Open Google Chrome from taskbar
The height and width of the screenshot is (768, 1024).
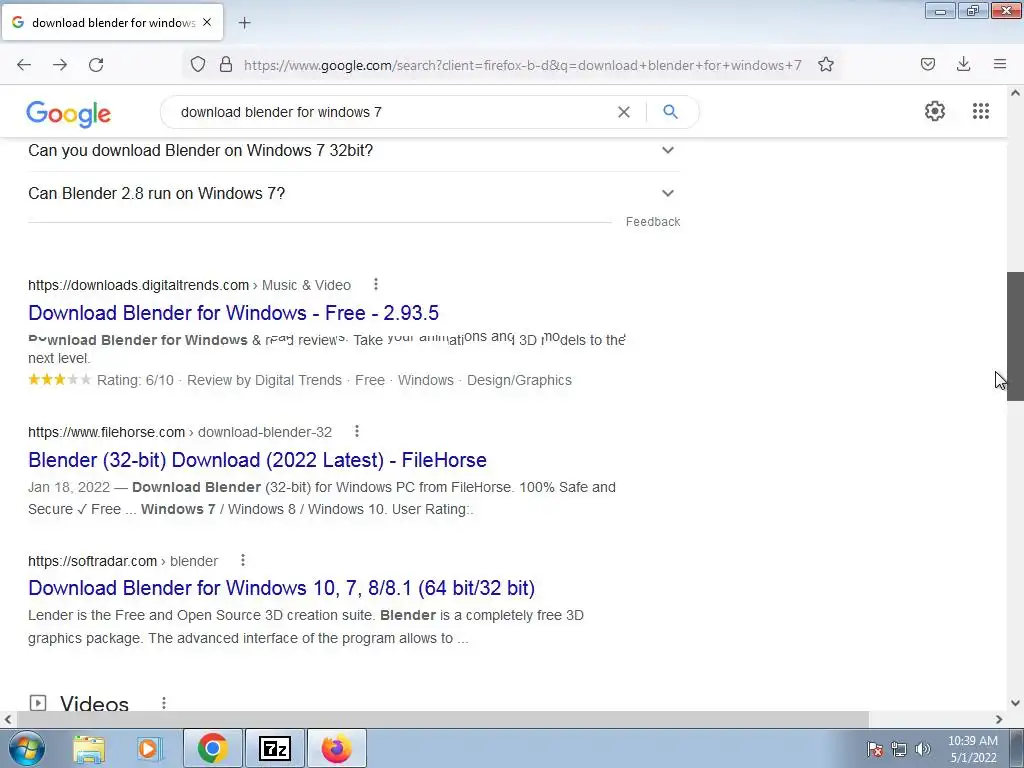212,748
